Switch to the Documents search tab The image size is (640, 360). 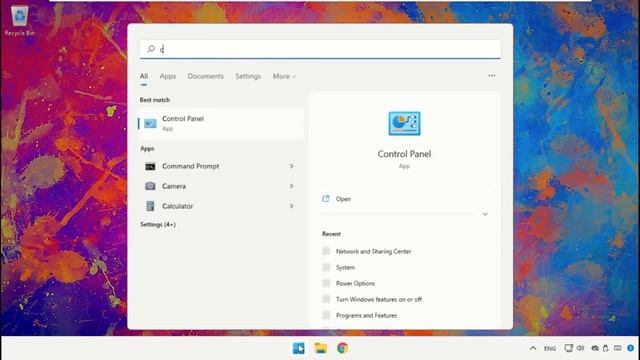[x=205, y=76]
